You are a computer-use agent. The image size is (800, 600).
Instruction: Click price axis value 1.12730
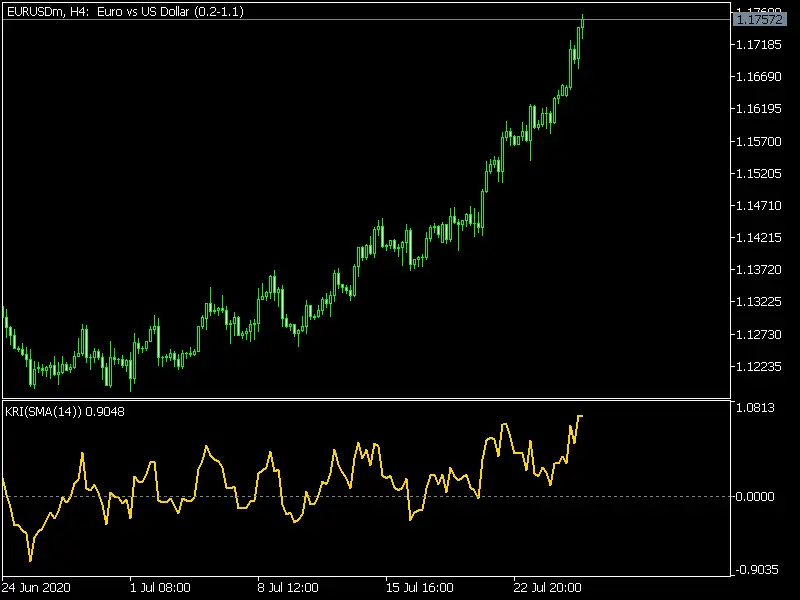(759, 335)
